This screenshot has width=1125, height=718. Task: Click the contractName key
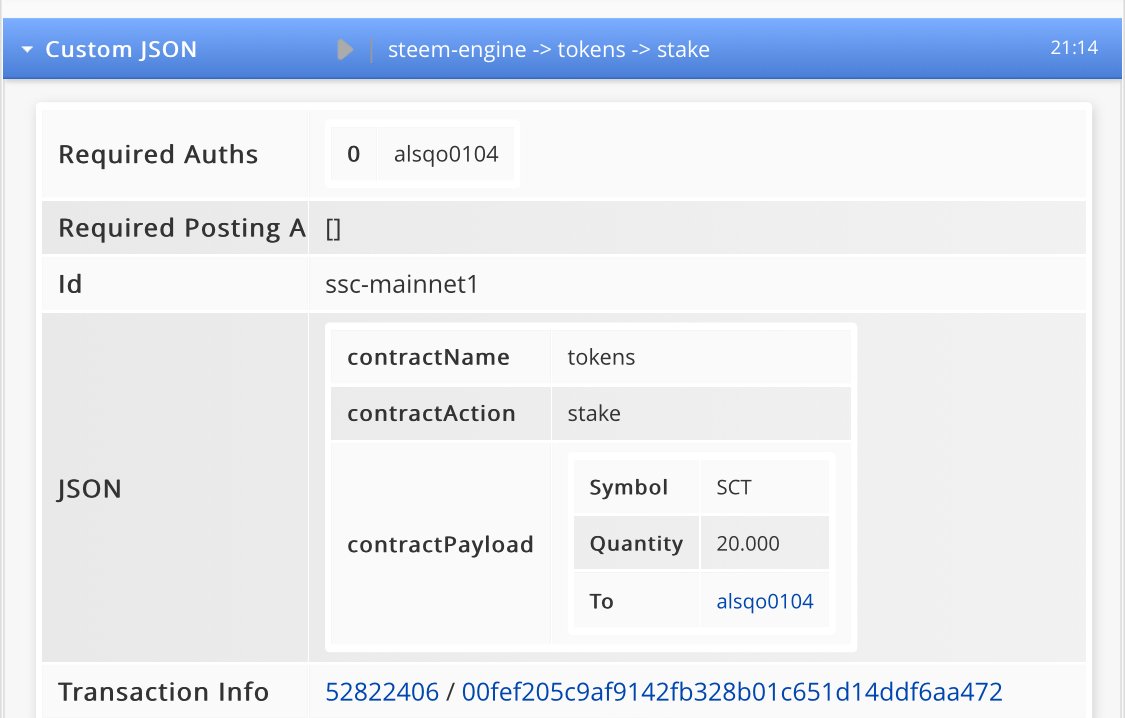coord(428,357)
